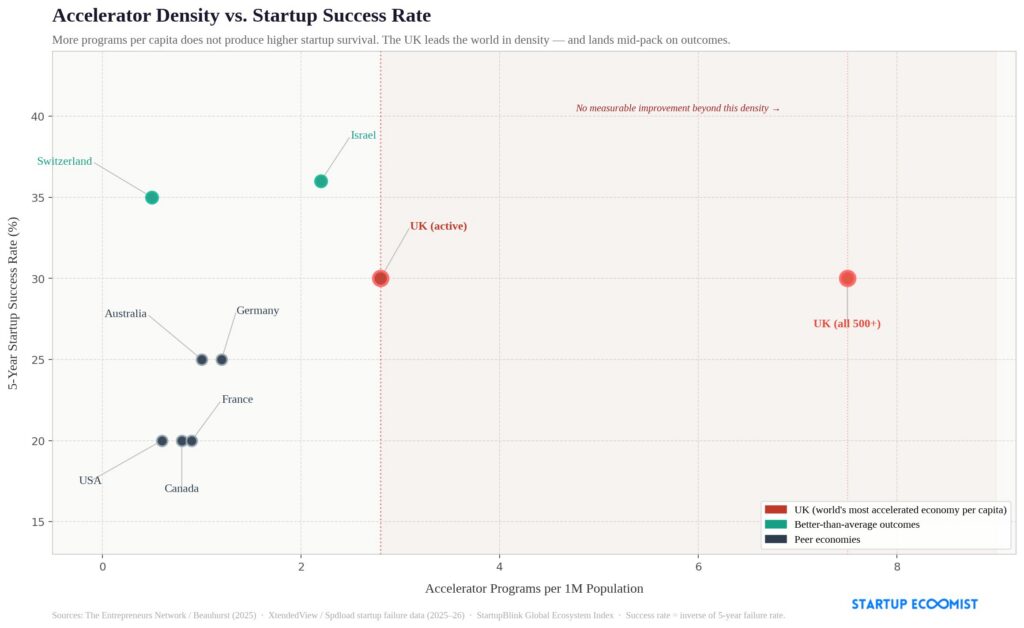Image resolution: width=1024 pixels, height=628 pixels.
Task: Click the Switzerland text label
Action: click(x=65, y=161)
